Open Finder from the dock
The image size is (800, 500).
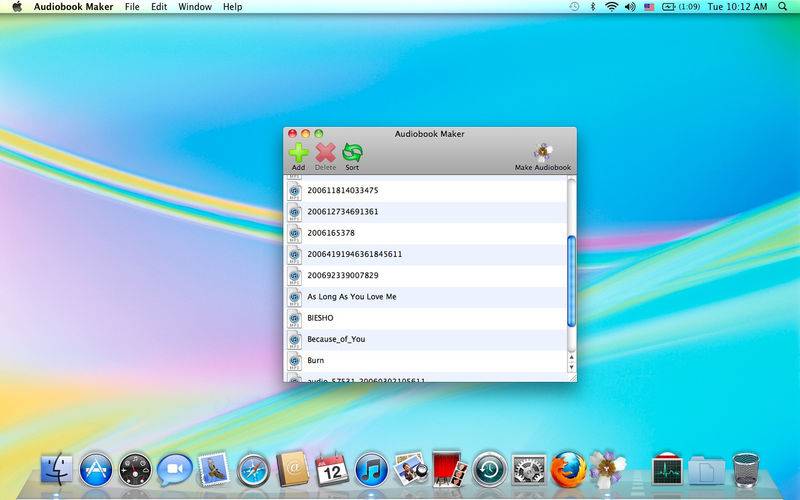click(x=56, y=468)
